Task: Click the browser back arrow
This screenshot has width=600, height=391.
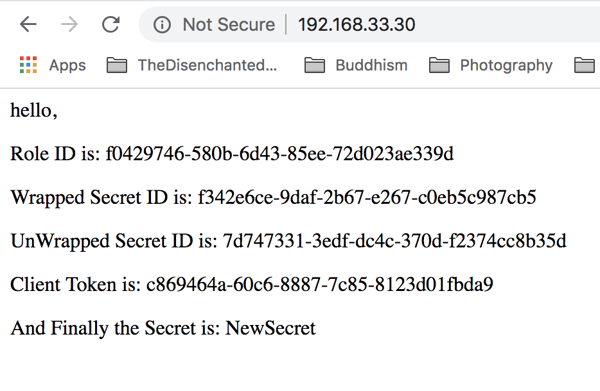Action: (28, 24)
